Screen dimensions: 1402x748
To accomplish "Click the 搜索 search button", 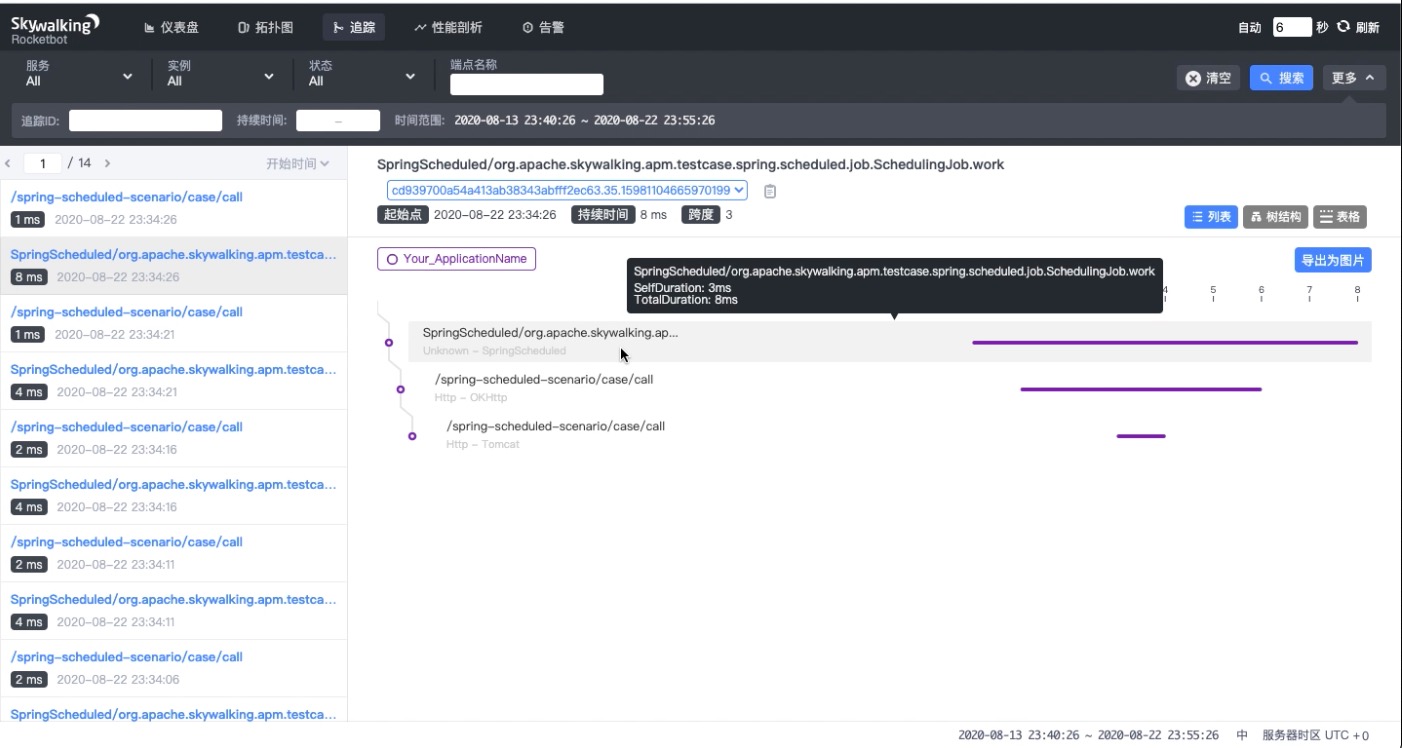I will pos(1282,78).
